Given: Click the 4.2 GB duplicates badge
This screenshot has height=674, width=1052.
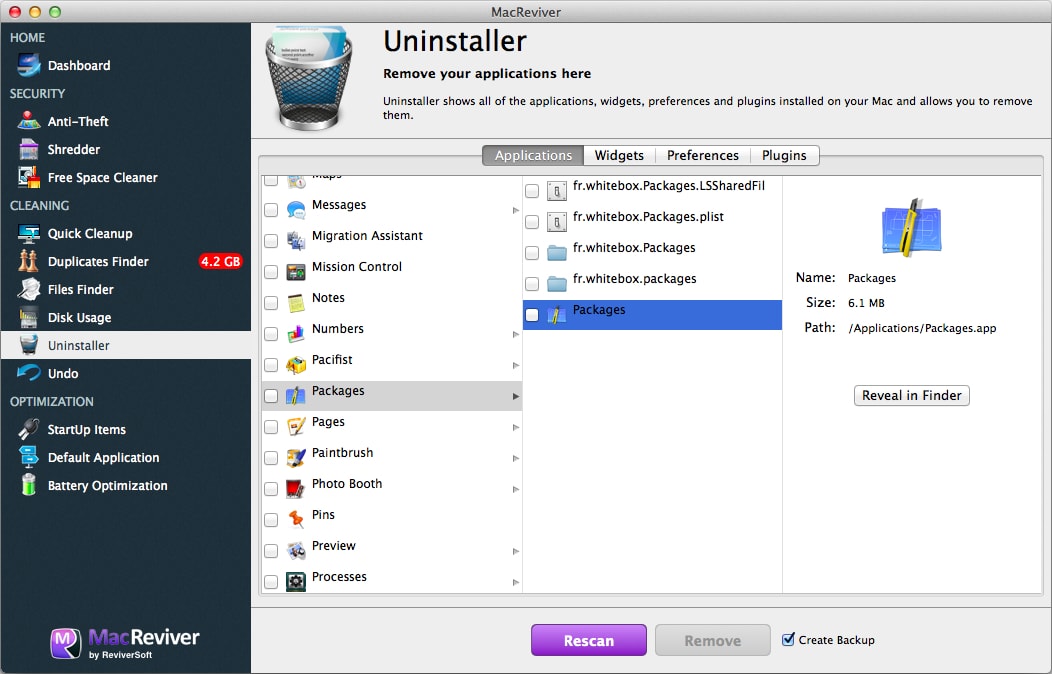Looking at the screenshot, I should pos(220,262).
